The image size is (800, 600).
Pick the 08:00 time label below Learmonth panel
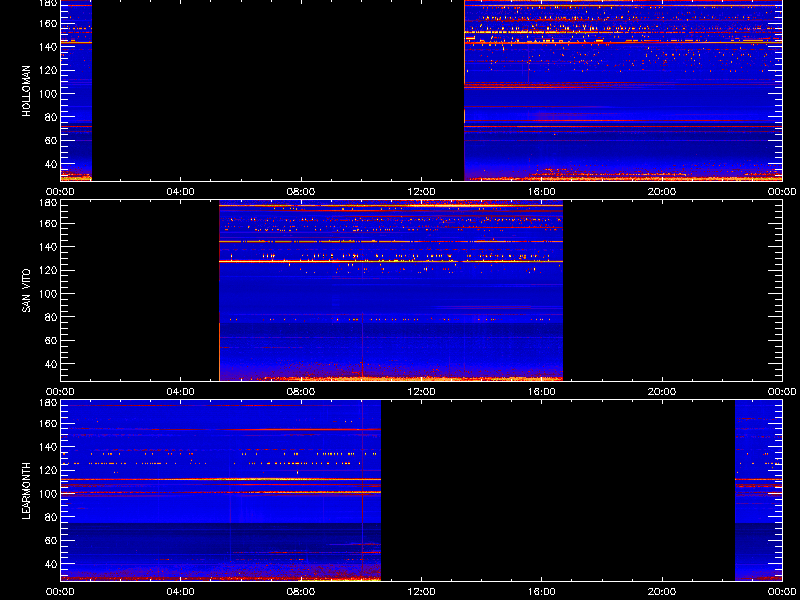pyautogui.click(x=301, y=592)
